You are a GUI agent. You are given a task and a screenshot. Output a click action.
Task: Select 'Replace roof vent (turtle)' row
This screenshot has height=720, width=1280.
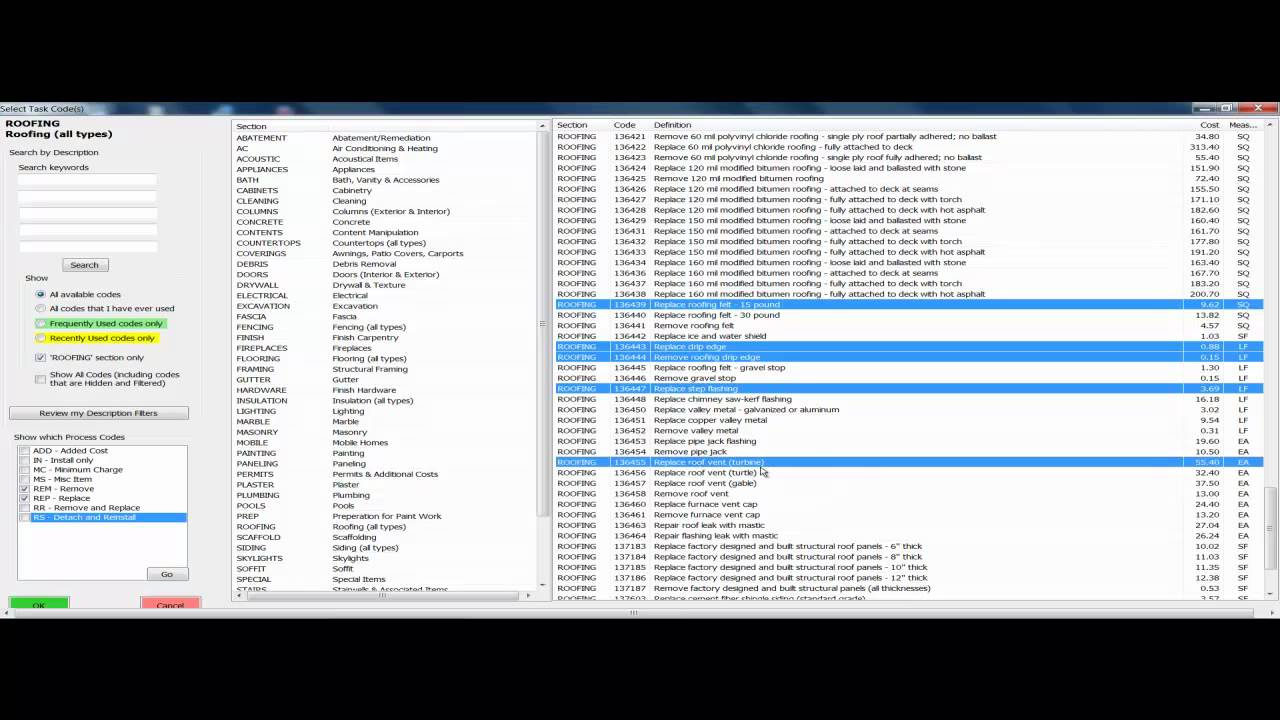909,472
